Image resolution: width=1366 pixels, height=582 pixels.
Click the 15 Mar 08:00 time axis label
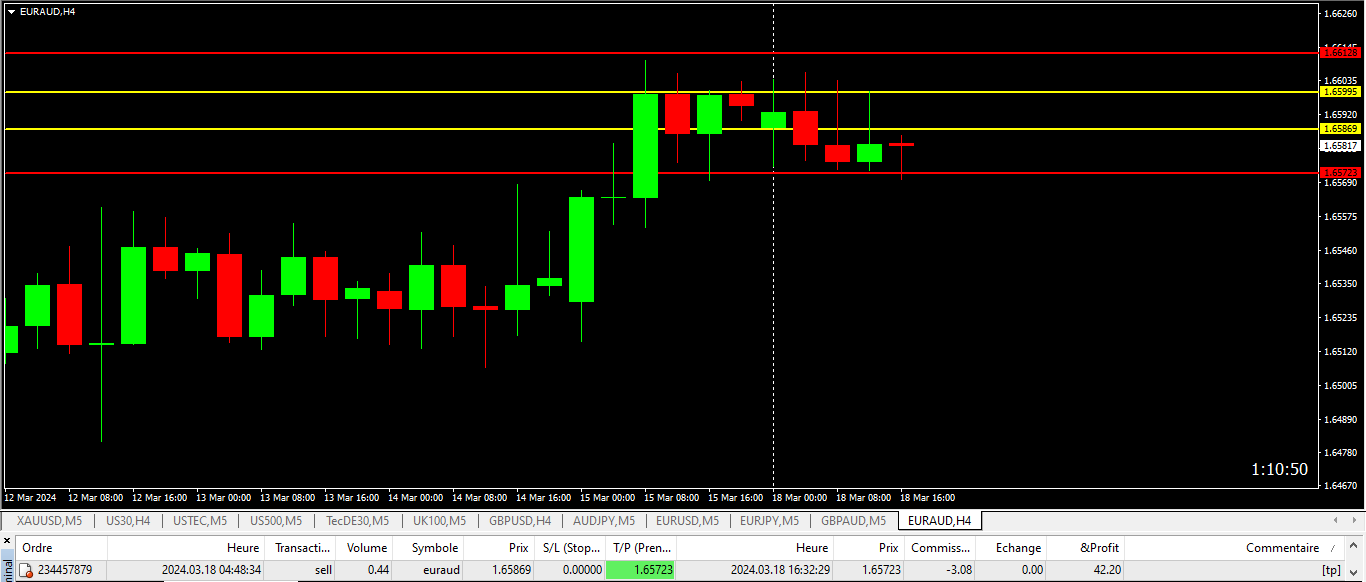pos(670,497)
